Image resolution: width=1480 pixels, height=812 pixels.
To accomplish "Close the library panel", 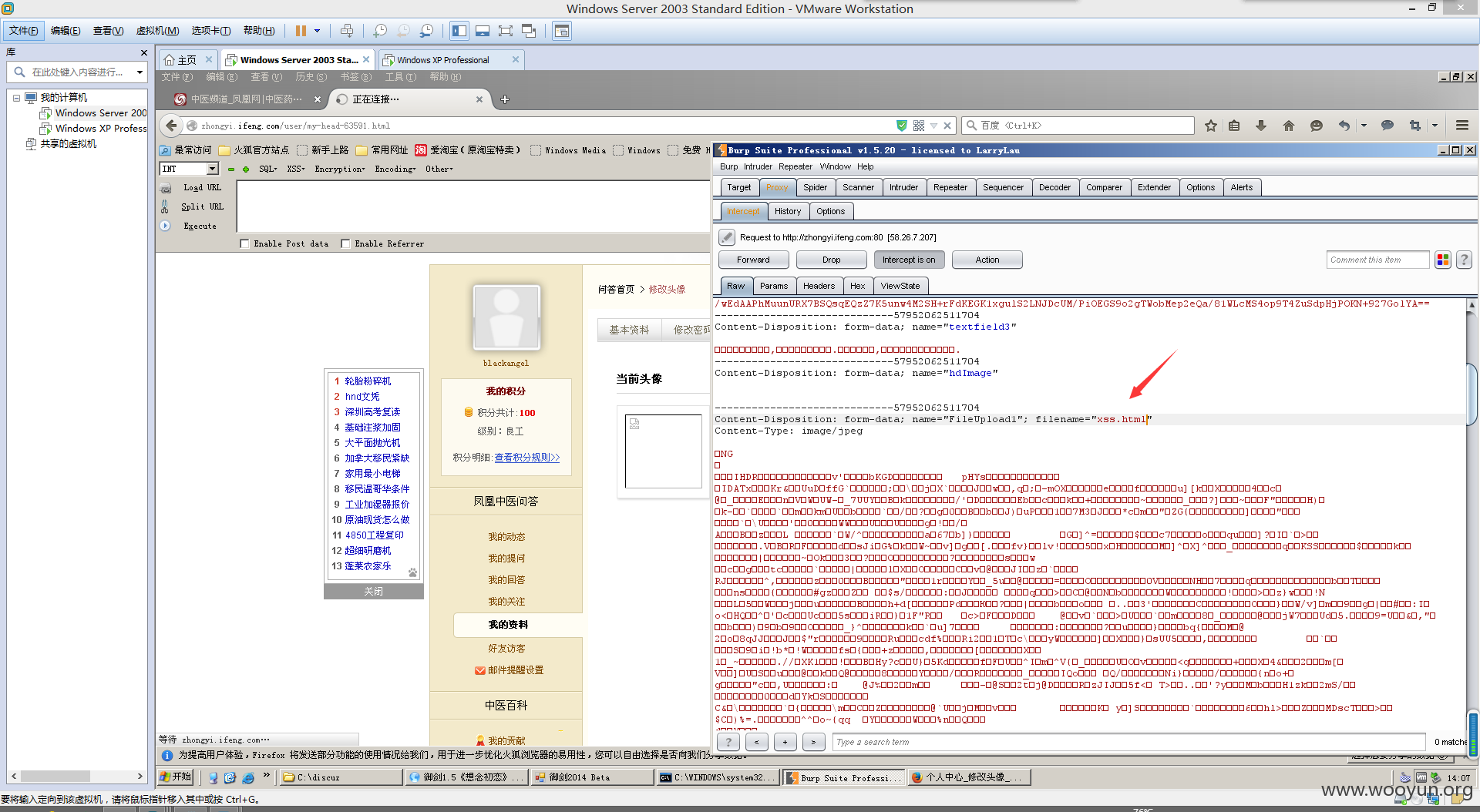I will point(143,52).
